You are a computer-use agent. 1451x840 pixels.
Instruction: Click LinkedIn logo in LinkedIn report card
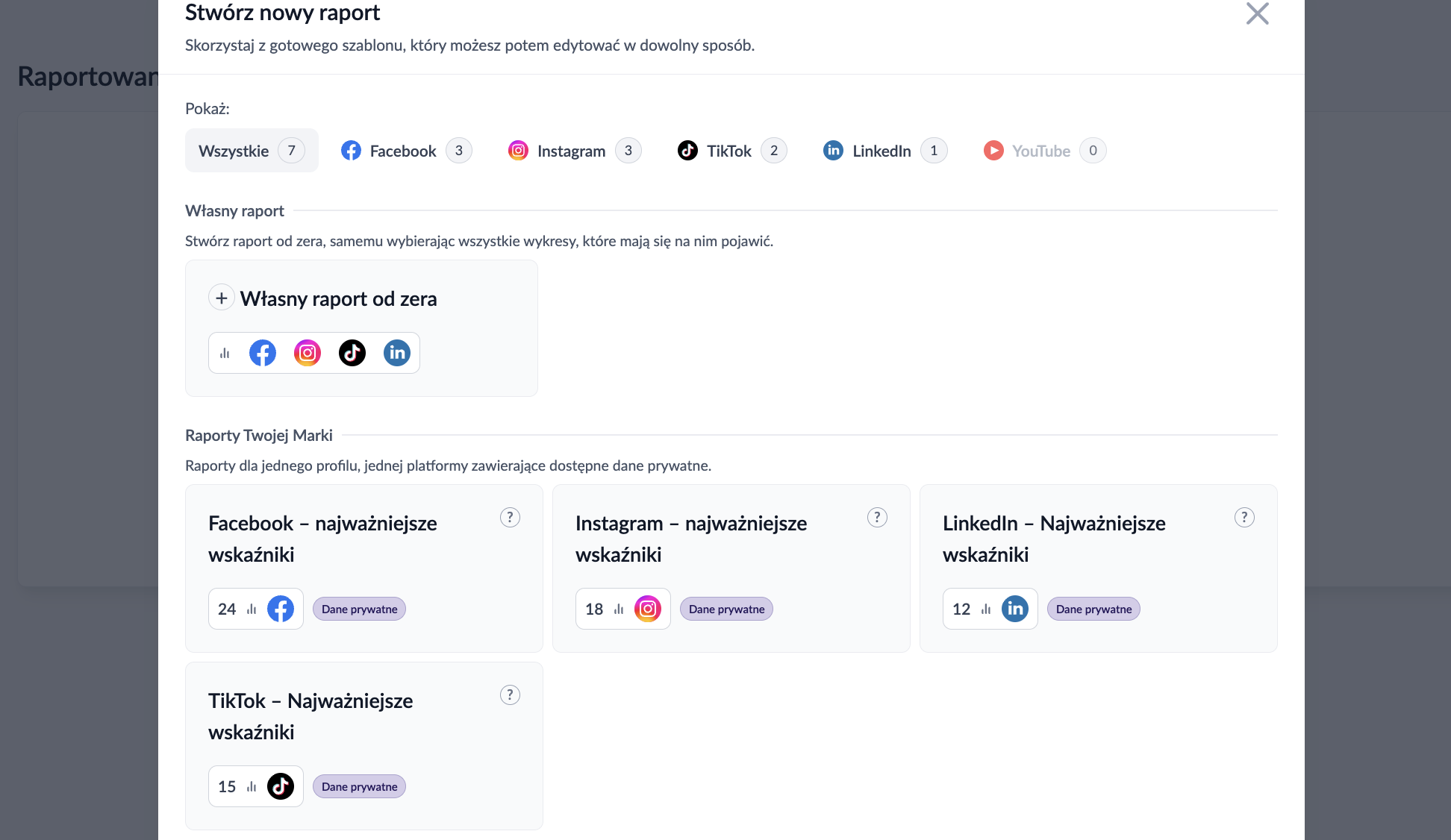click(x=1015, y=609)
